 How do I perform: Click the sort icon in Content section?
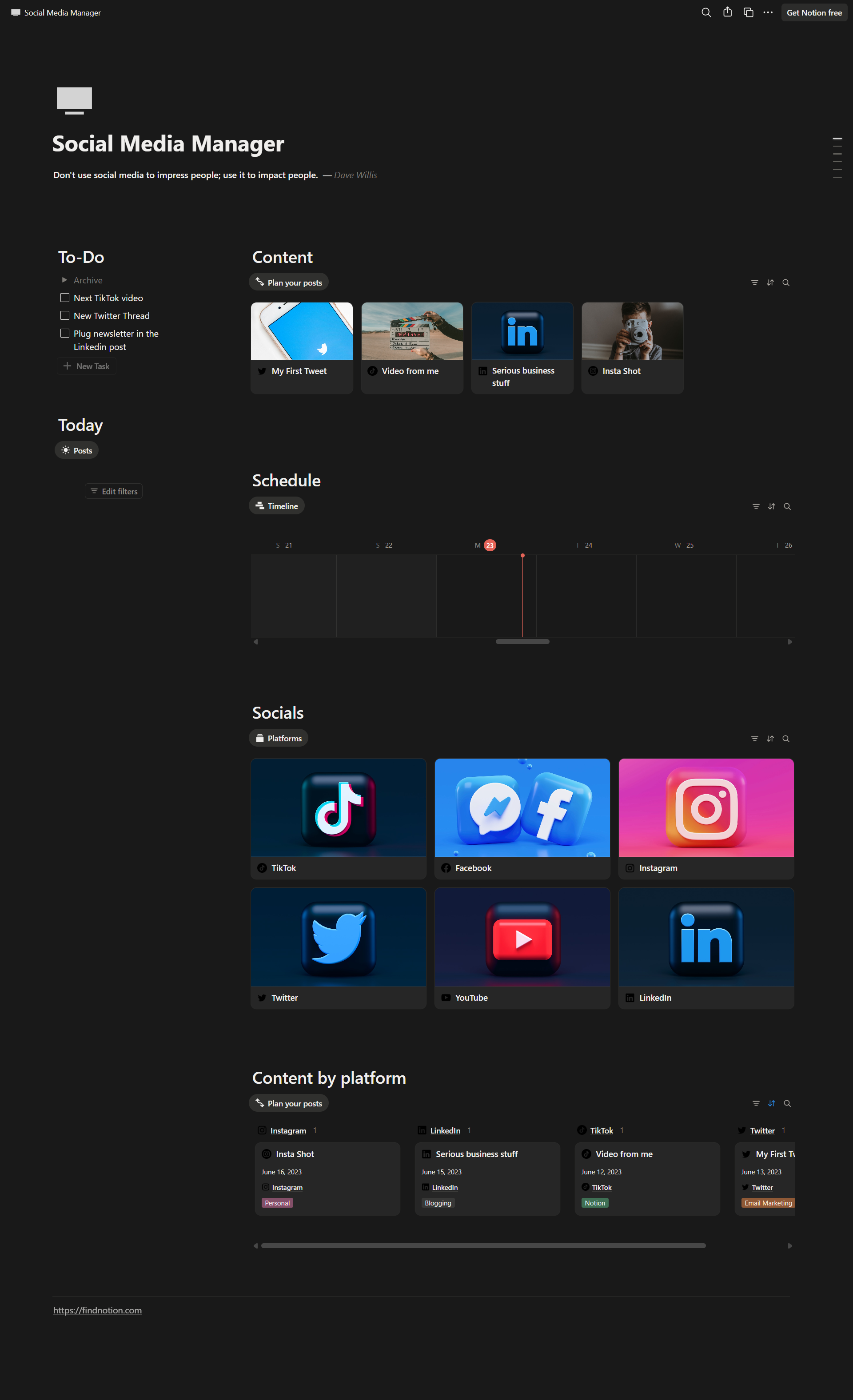point(770,282)
